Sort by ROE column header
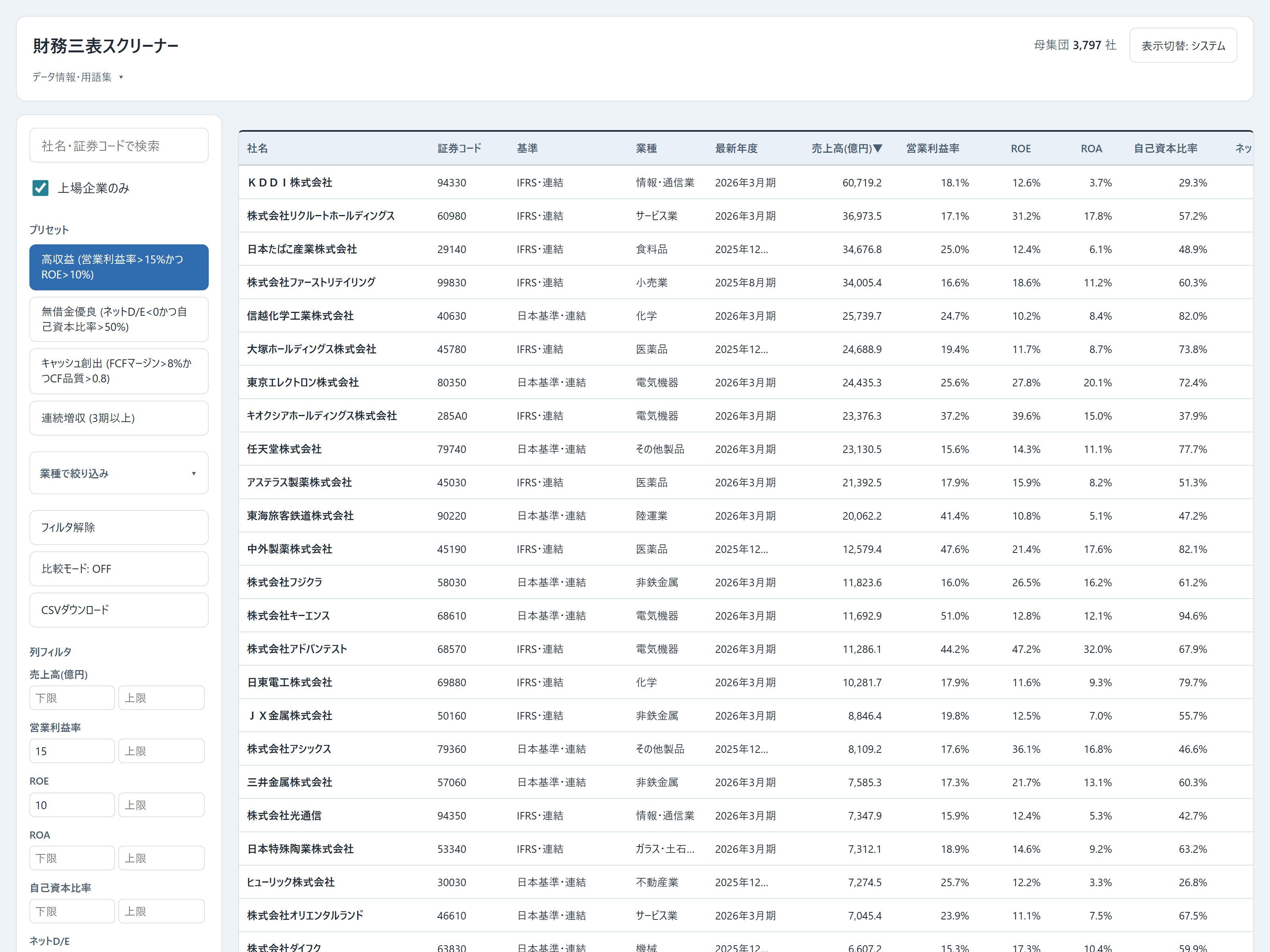1270x952 pixels. pyautogui.click(x=1021, y=149)
